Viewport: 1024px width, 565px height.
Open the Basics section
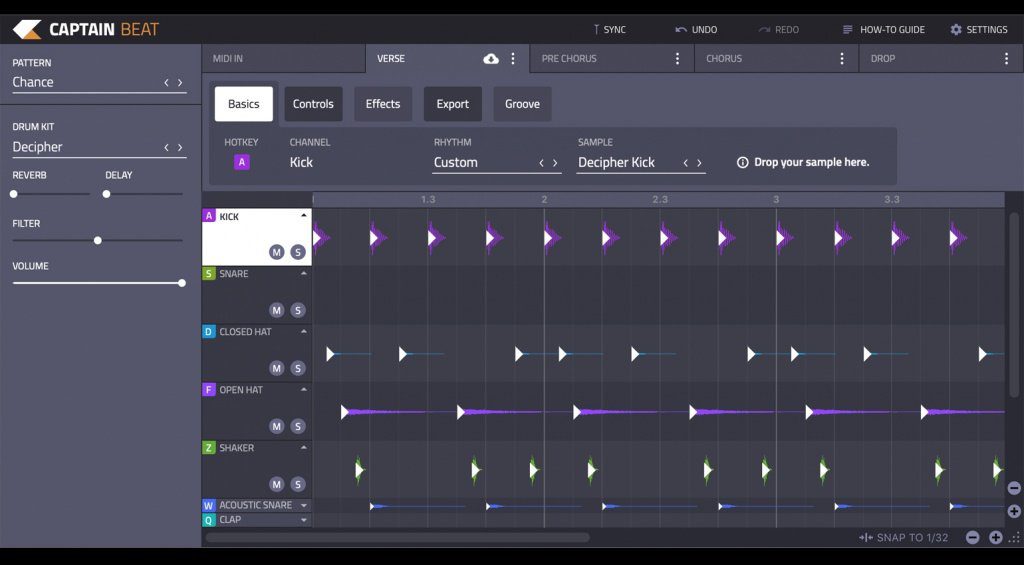(x=244, y=104)
